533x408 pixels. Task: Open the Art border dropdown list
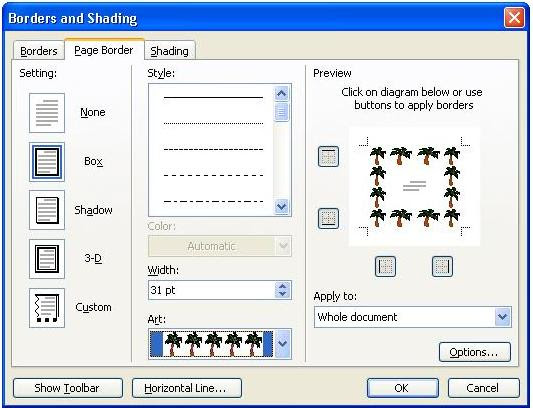pos(283,344)
